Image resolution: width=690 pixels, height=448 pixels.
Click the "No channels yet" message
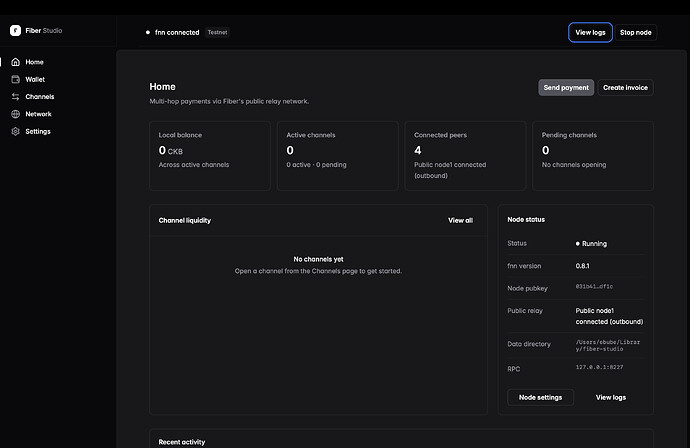[318, 259]
